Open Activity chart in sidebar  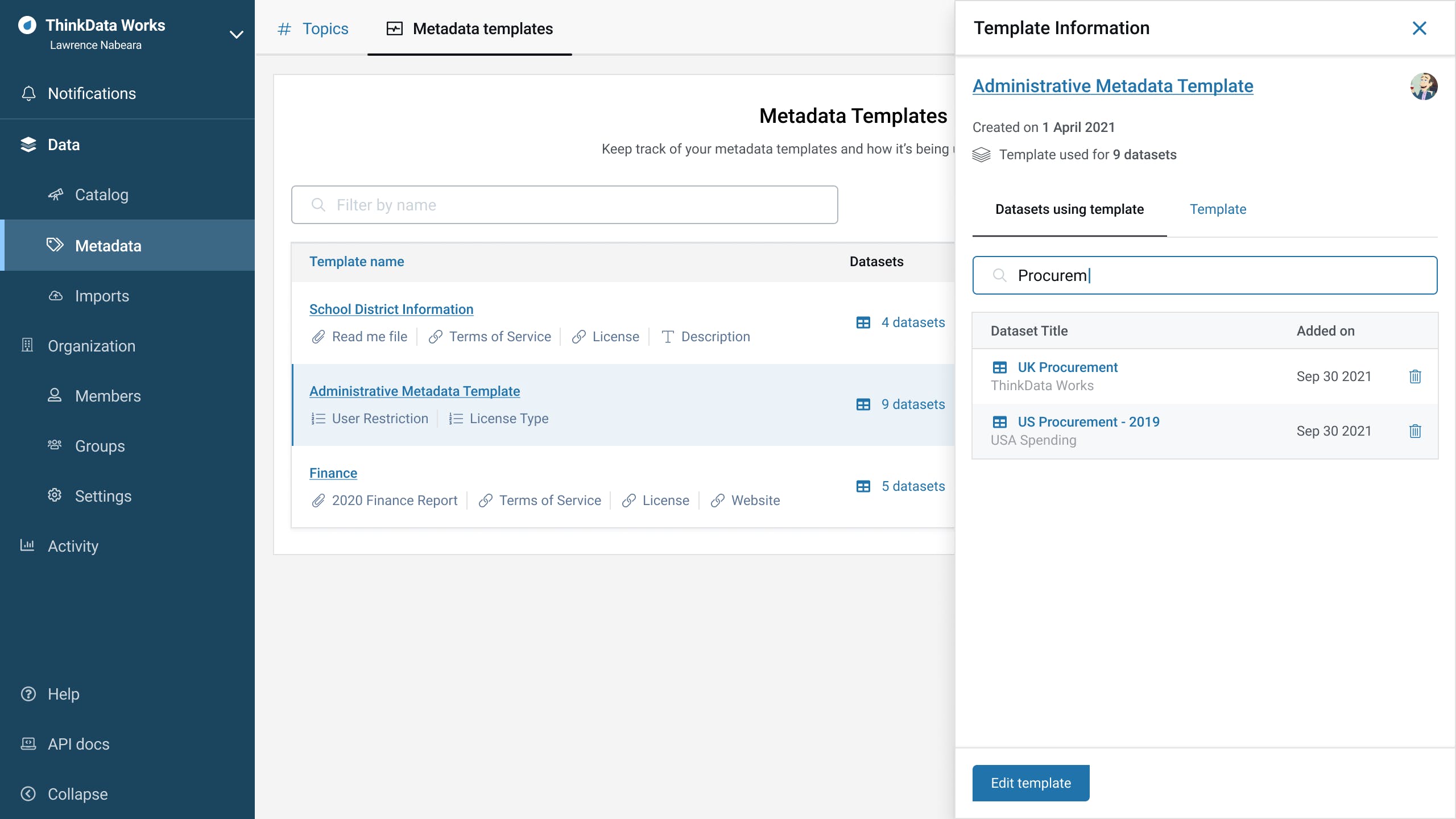pyautogui.click(x=73, y=546)
